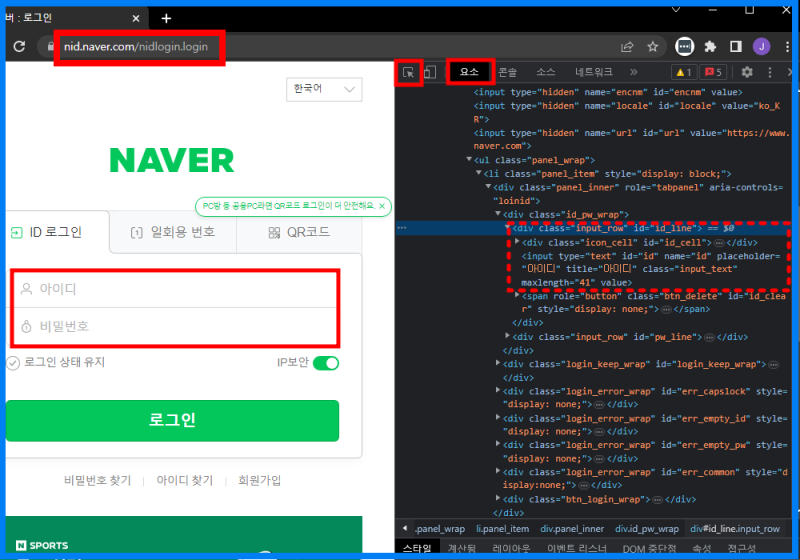Open the 한국어 language dropdown
Screen dimensions: 800x560
tap(324, 89)
